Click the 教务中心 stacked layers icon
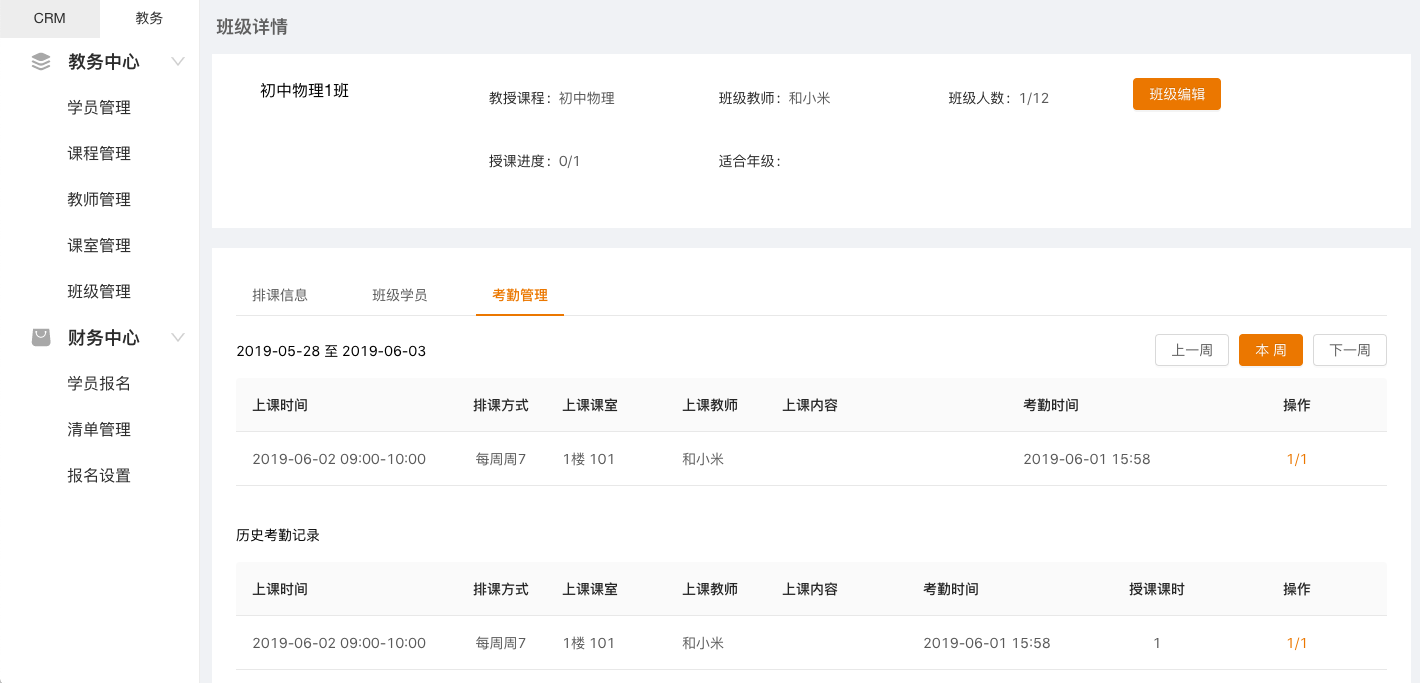The image size is (1420, 683). (41, 62)
